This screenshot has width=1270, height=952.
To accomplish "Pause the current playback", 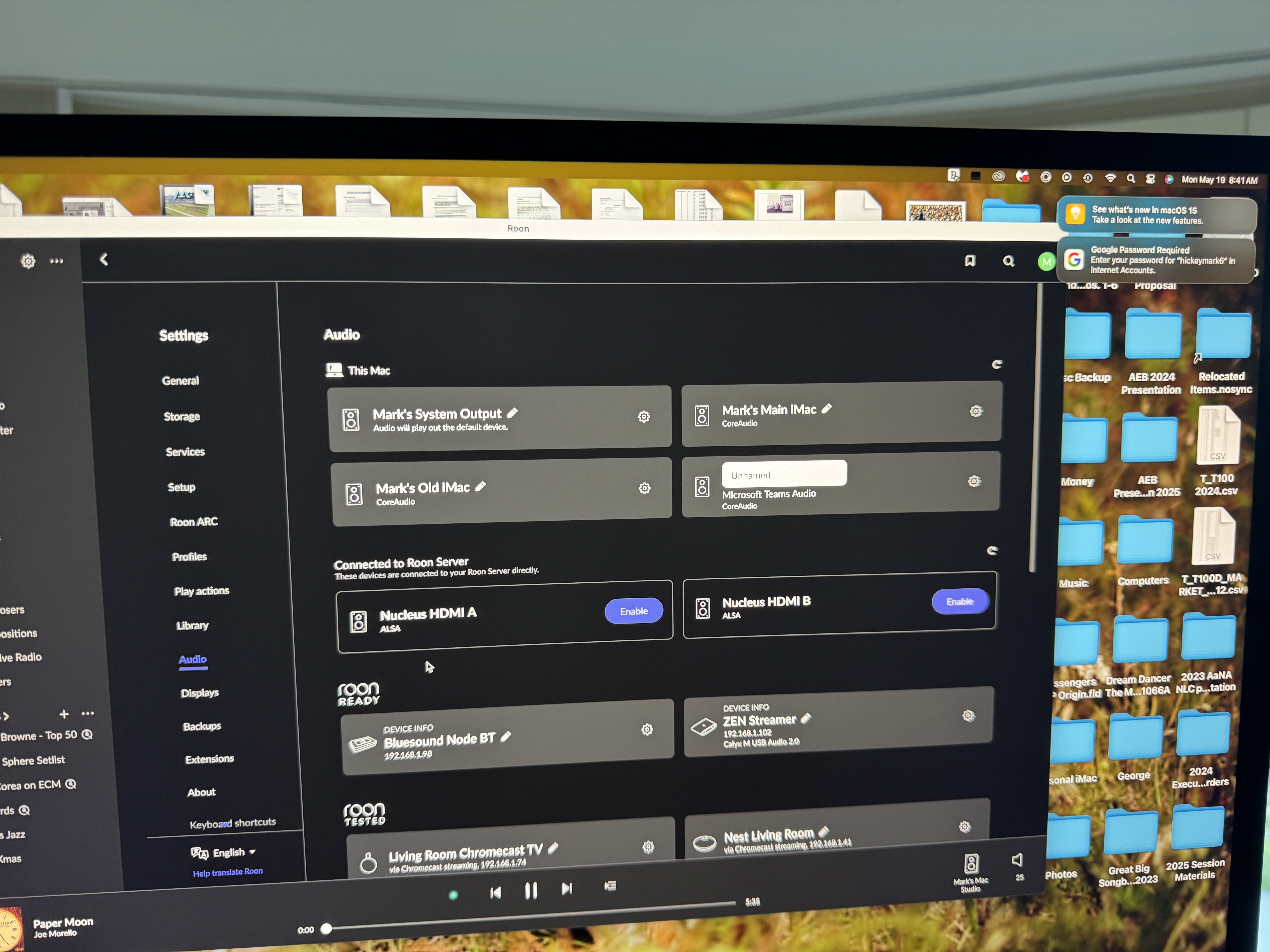I will [x=531, y=891].
